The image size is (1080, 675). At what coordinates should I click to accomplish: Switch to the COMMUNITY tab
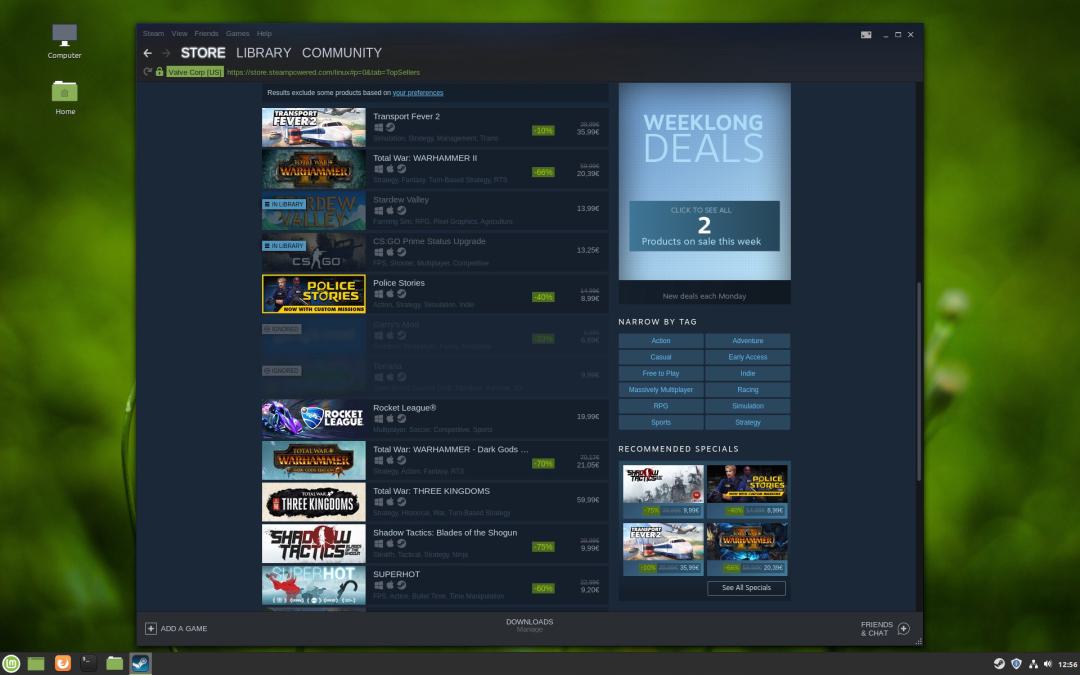pyautogui.click(x=342, y=53)
